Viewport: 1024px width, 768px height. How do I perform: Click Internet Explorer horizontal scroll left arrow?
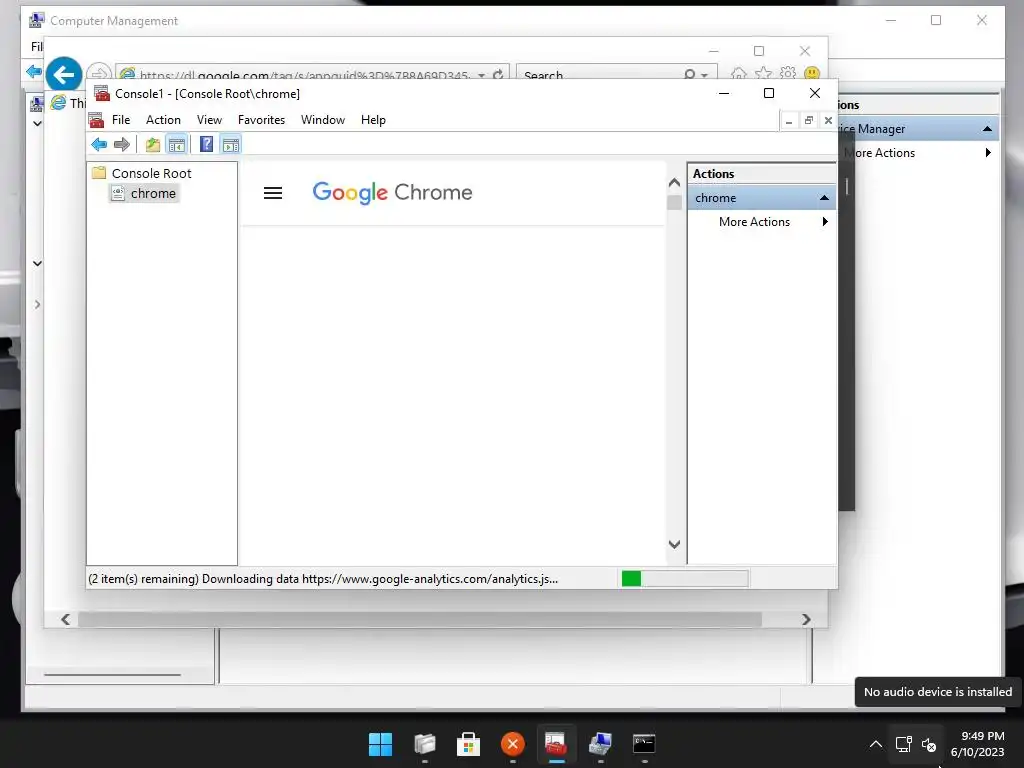click(x=65, y=619)
